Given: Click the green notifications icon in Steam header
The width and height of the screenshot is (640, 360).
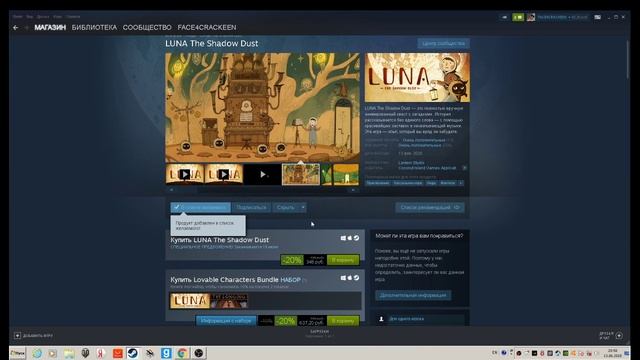Looking at the screenshot, I should point(518,17).
